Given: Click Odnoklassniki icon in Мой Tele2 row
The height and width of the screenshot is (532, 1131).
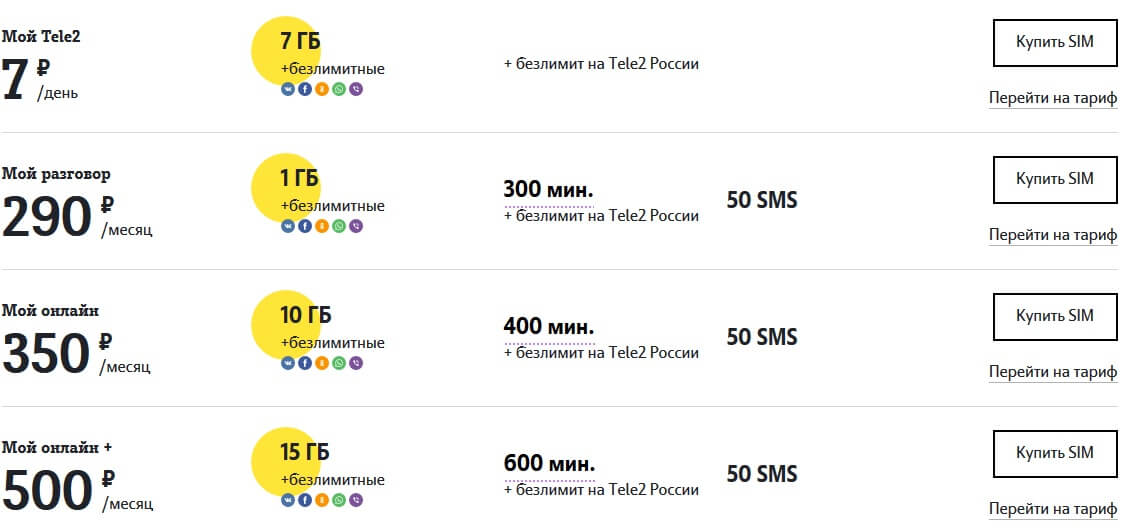Looking at the screenshot, I should coord(322,89).
